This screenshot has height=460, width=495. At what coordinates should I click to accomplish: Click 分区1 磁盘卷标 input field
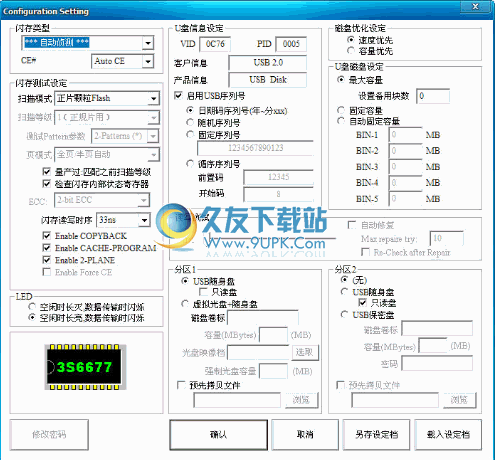coord(263,318)
